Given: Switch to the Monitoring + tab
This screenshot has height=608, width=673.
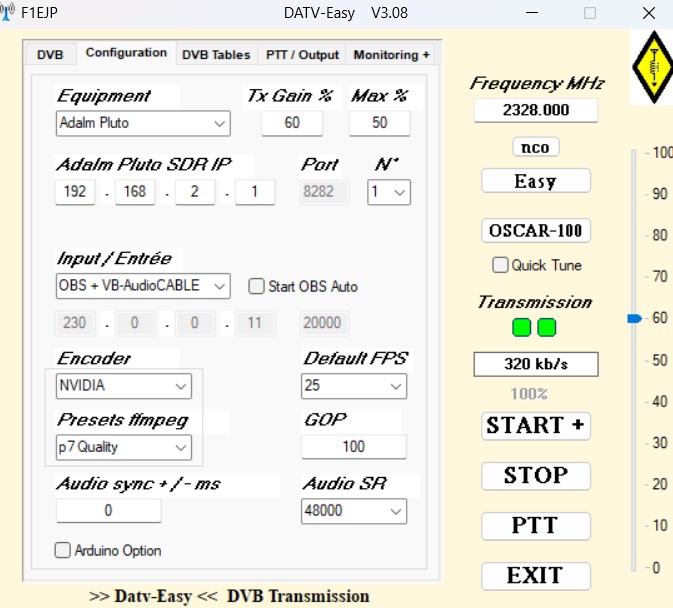Looking at the screenshot, I should point(391,55).
